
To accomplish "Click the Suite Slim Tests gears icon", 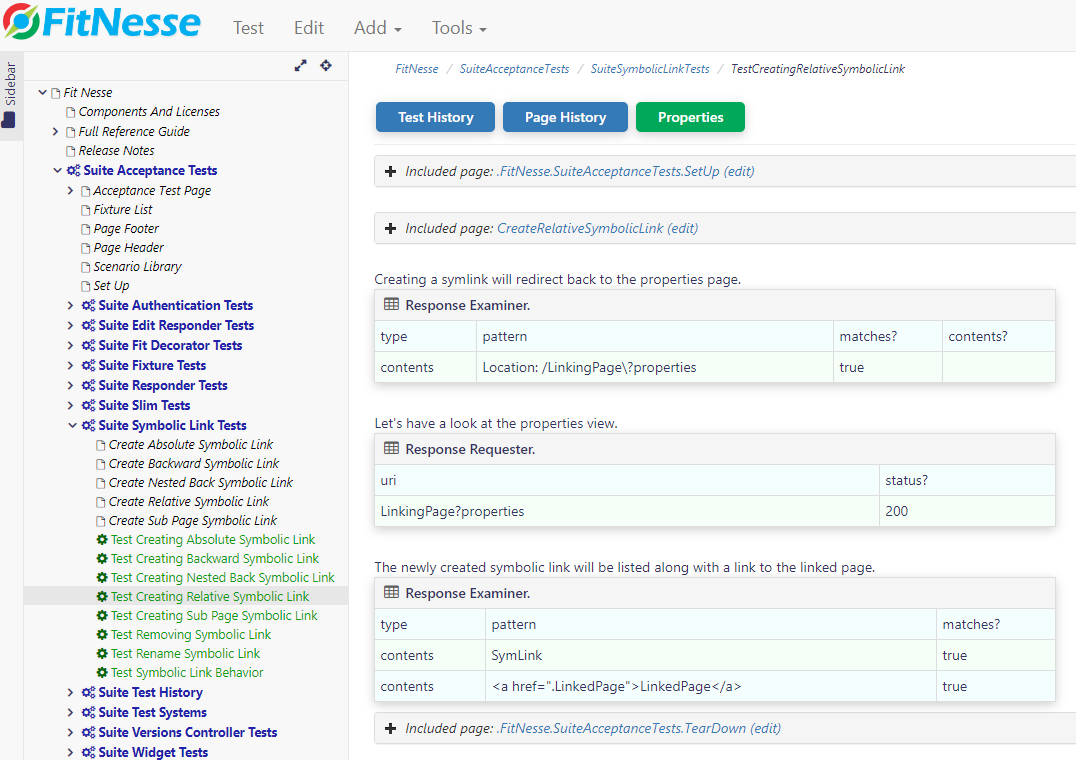I will (x=89, y=405).
